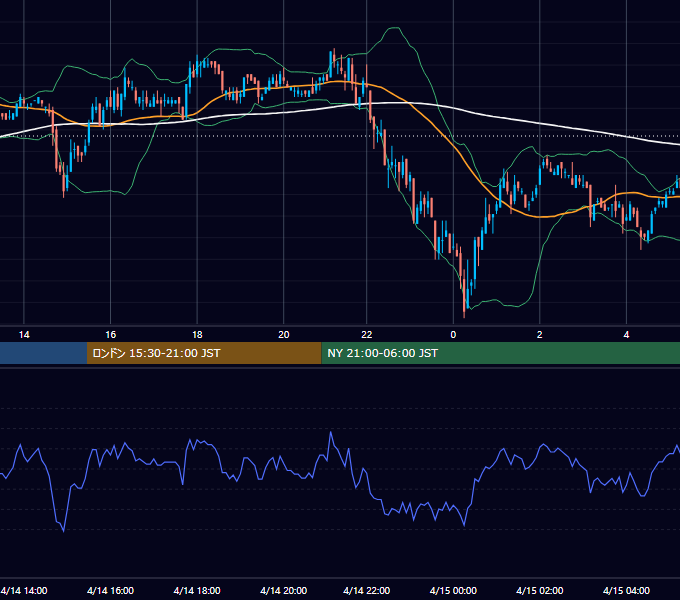Click the ロンドン 15:30-21:00 JST session bar

click(204, 353)
